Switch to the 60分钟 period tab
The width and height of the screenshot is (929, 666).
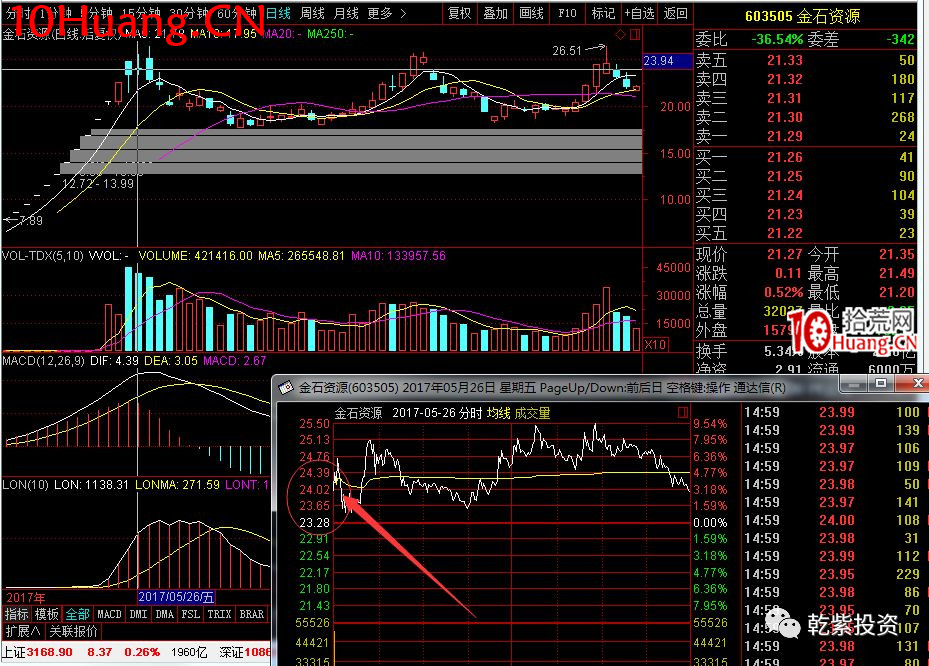pyautogui.click(x=236, y=13)
